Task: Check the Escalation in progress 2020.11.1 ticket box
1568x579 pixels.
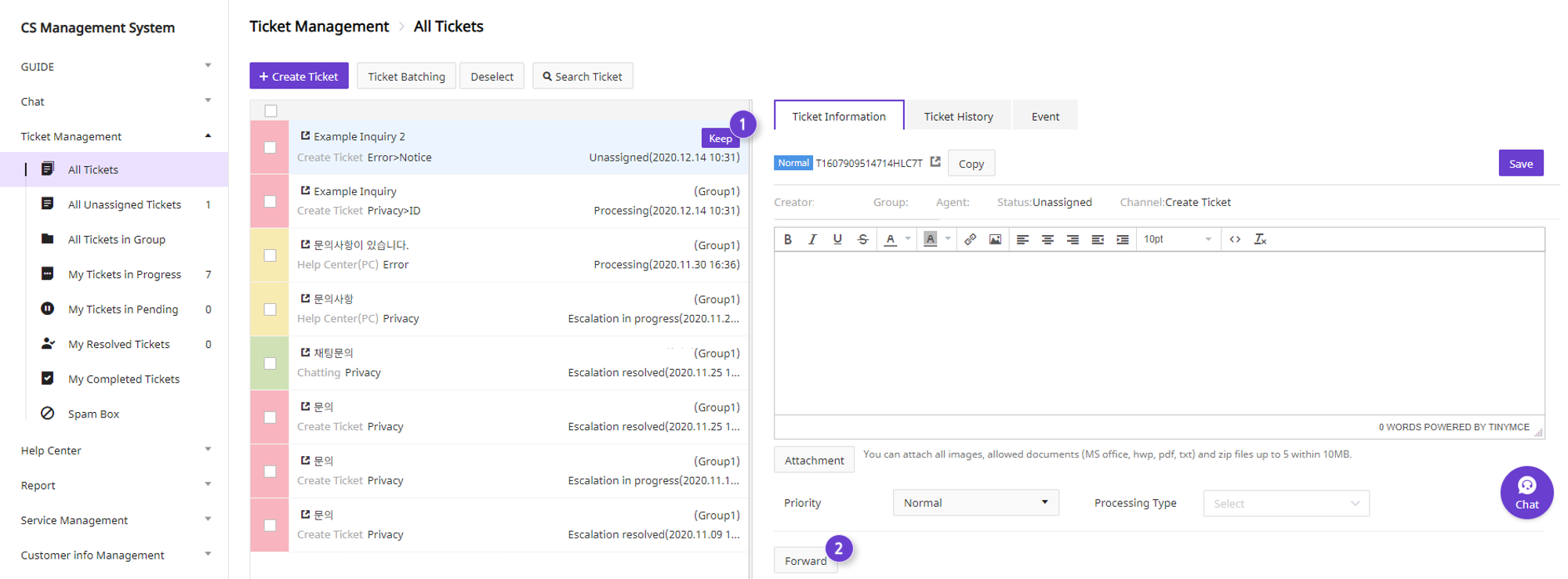Action: (x=270, y=472)
